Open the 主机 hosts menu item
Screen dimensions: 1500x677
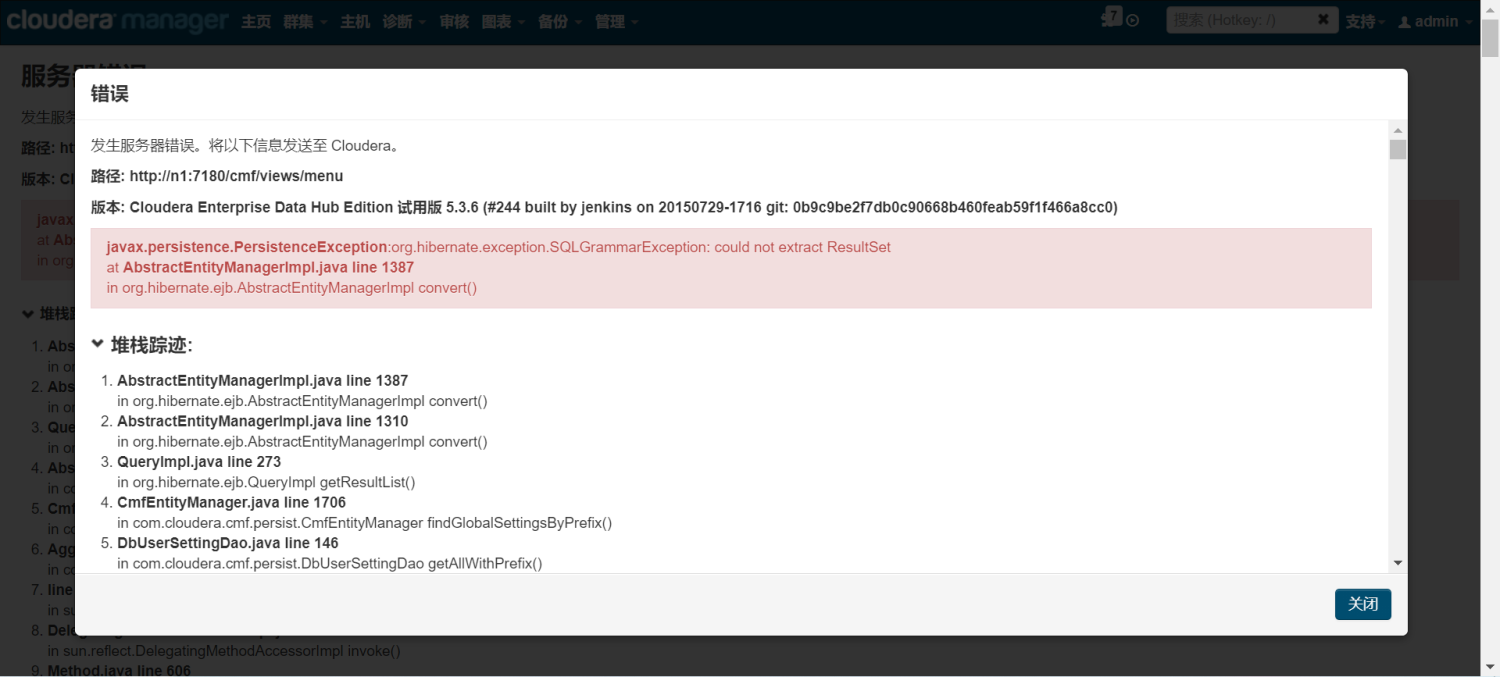pos(355,21)
